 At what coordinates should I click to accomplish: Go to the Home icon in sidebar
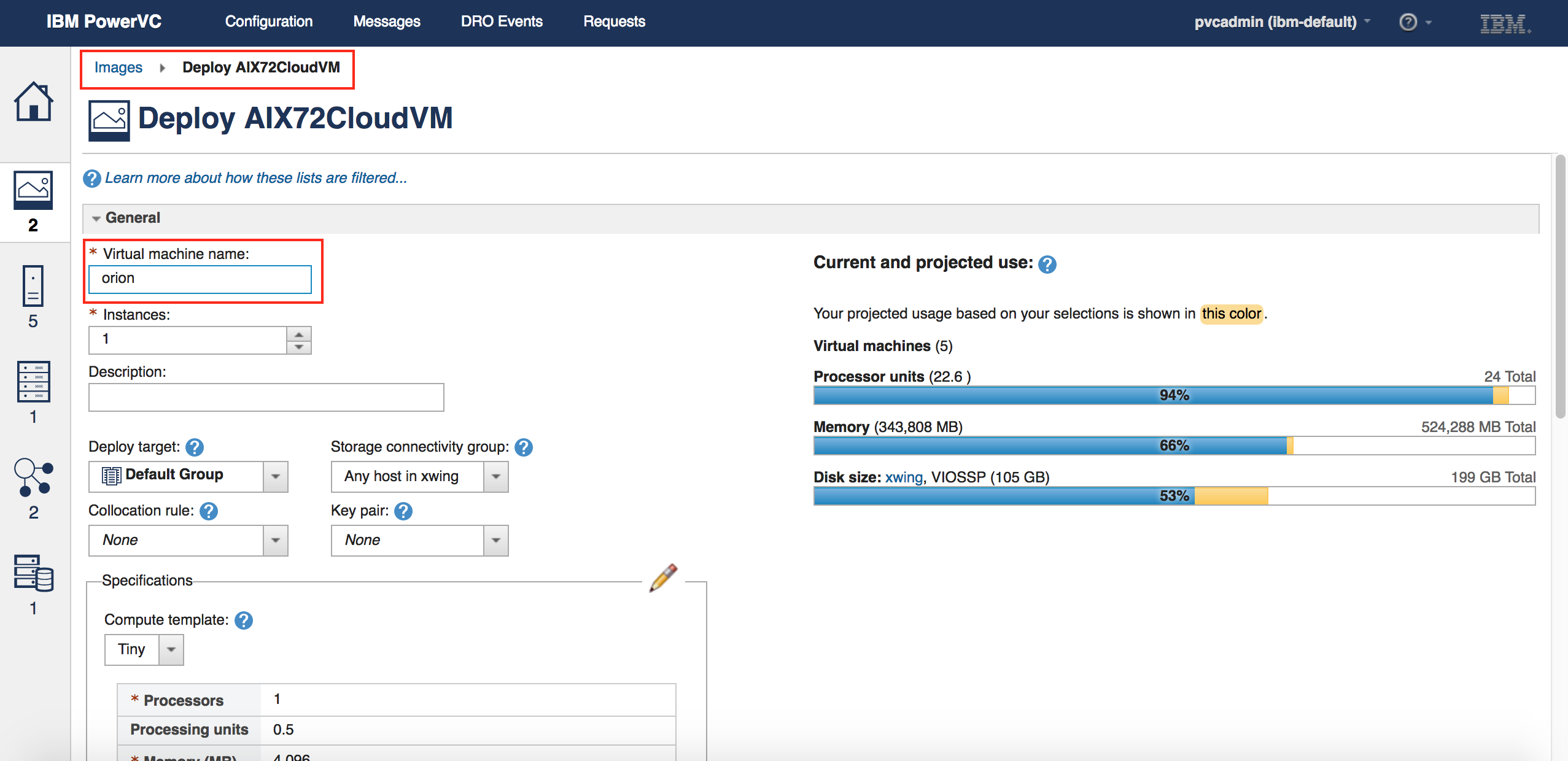tap(34, 102)
